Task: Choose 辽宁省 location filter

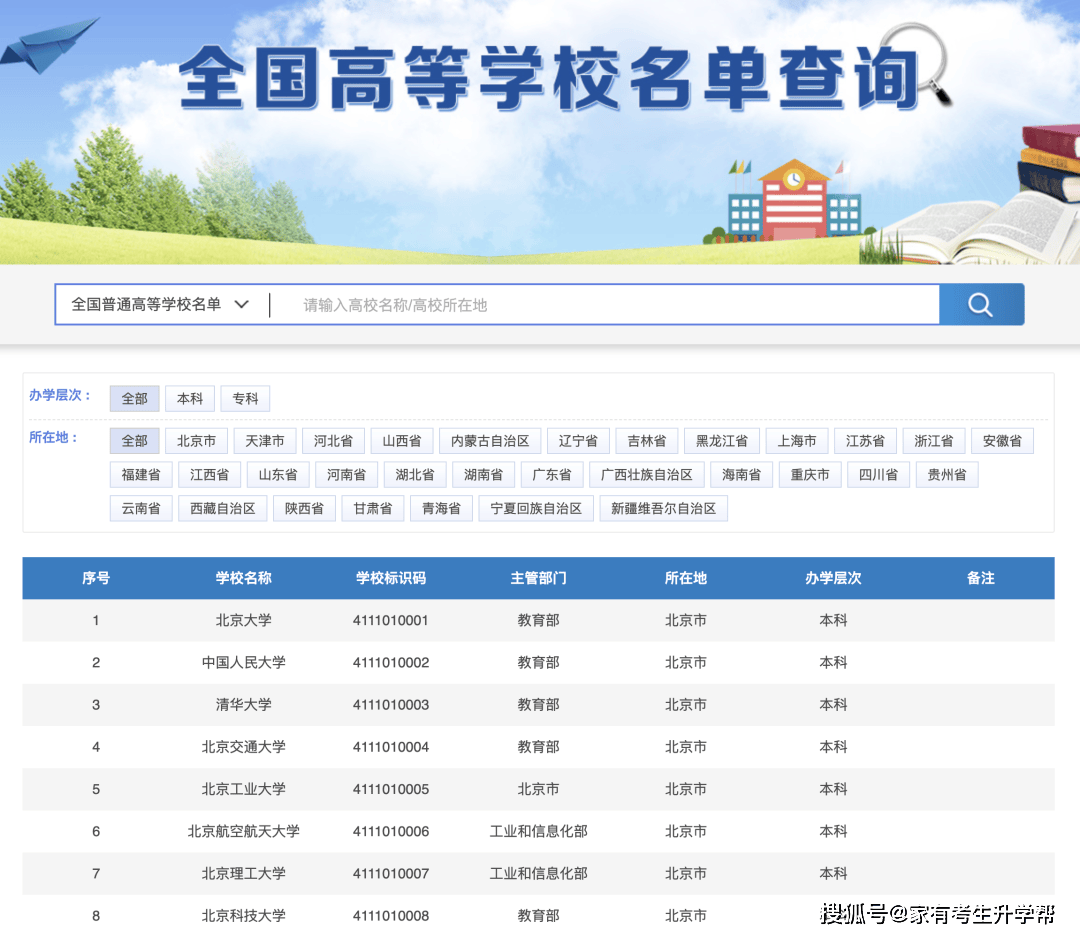Action: (x=578, y=441)
